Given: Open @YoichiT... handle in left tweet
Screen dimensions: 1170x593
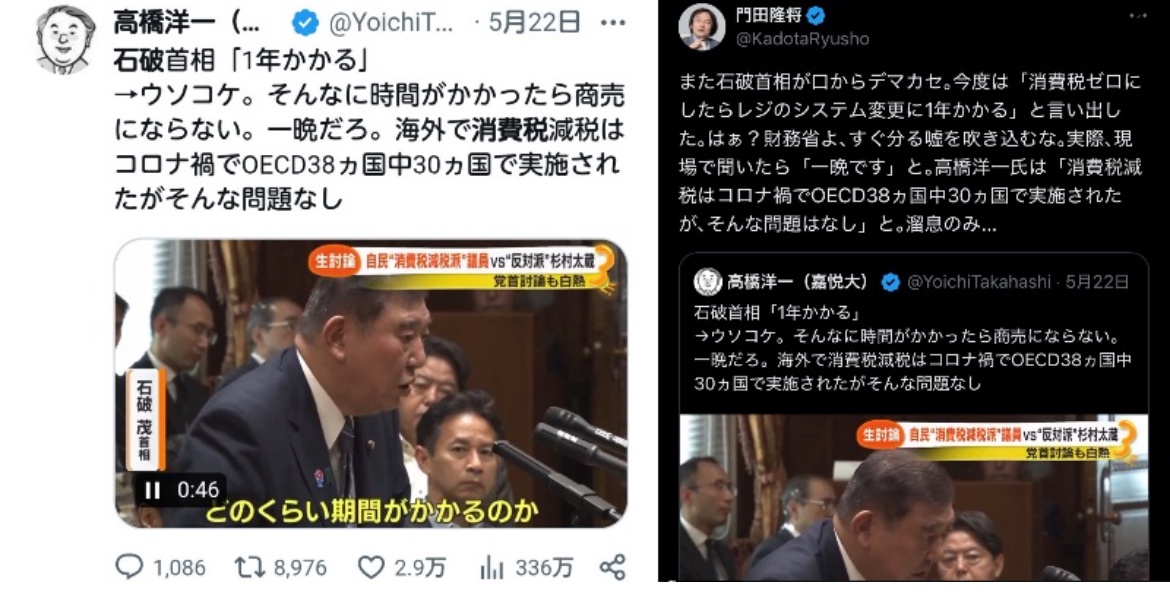Looking at the screenshot, I should (392, 24).
